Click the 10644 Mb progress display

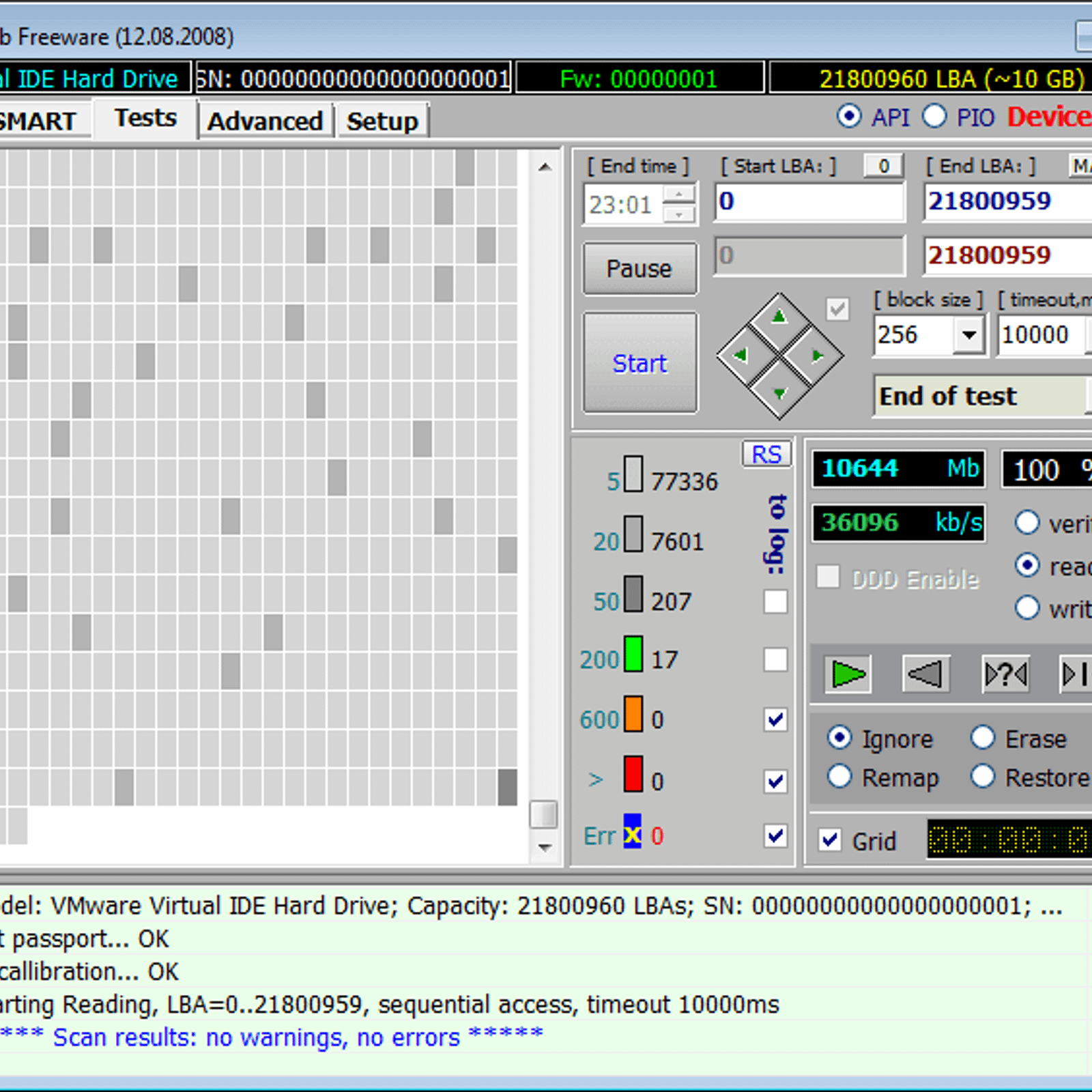(899, 469)
